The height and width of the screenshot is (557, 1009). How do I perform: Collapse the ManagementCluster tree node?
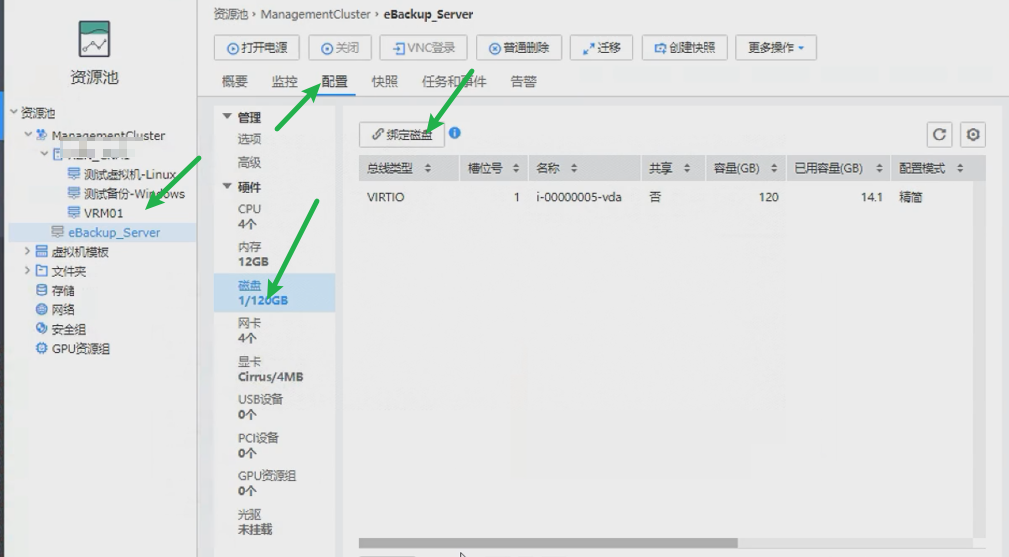point(27,135)
